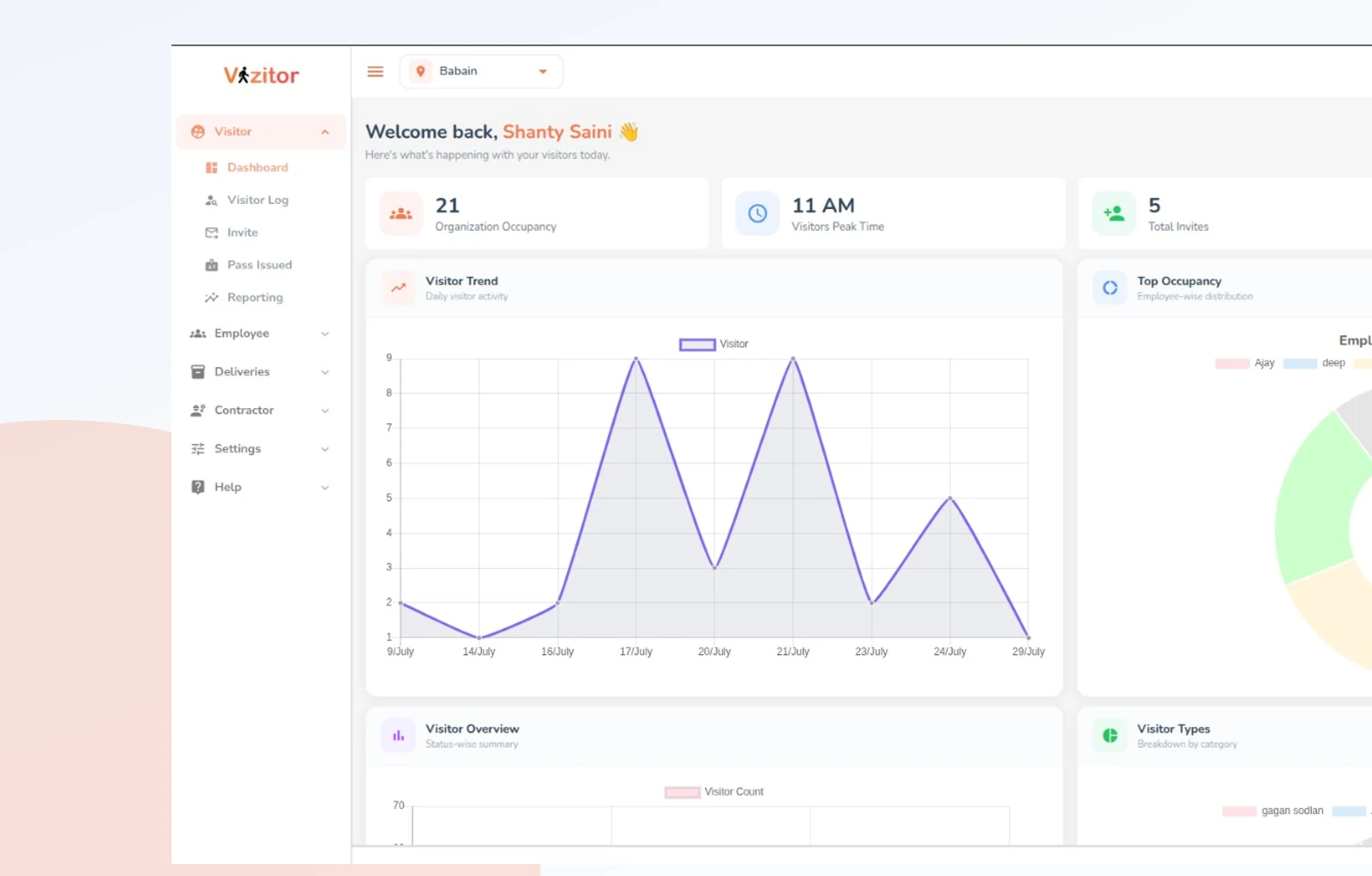1372x876 pixels.
Task: Click the Deliveries box icon
Action: [x=198, y=372]
